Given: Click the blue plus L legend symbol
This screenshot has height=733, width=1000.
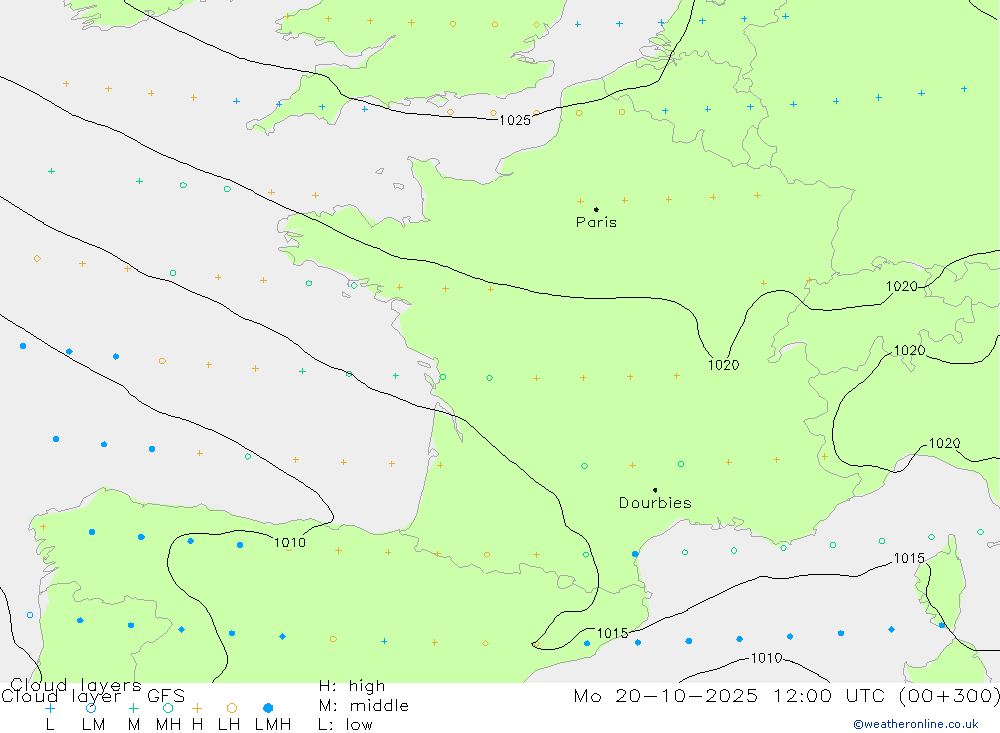Looking at the screenshot, I should [x=50, y=708].
